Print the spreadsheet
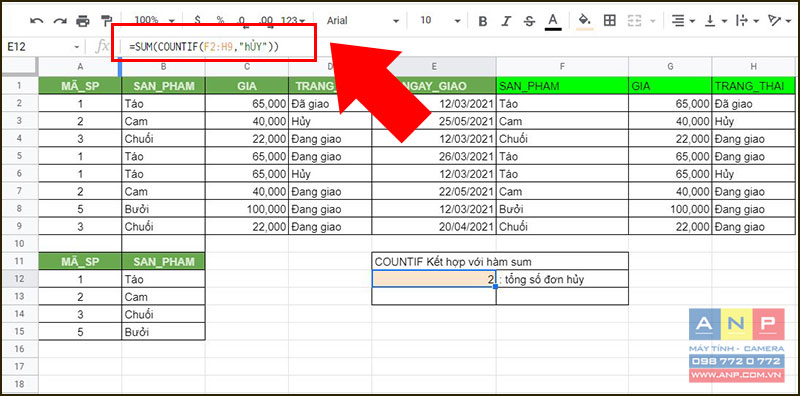Image resolution: width=800 pixels, height=396 pixels. (83, 20)
